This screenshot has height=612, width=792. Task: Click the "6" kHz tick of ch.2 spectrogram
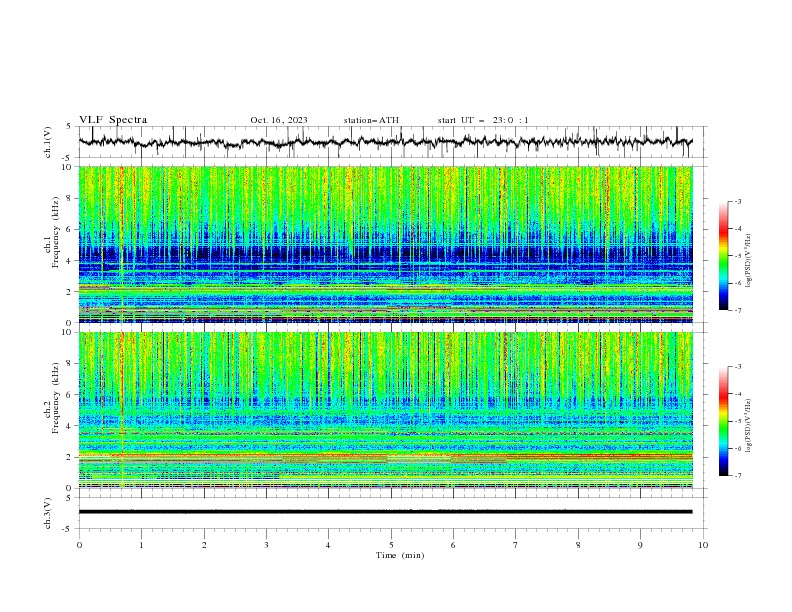pyautogui.click(x=69, y=395)
